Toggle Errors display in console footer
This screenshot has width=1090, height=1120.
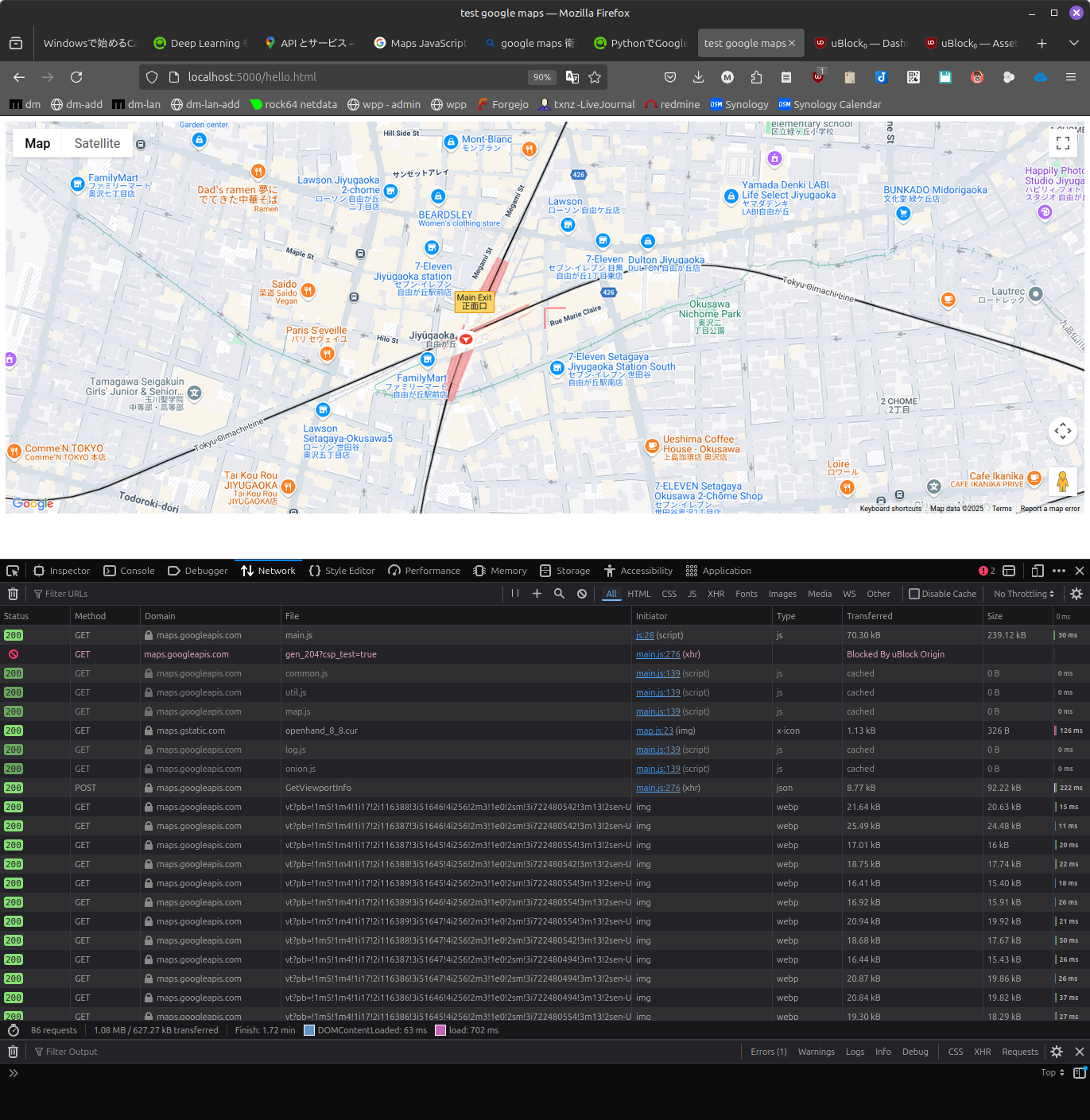point(767,1051)
